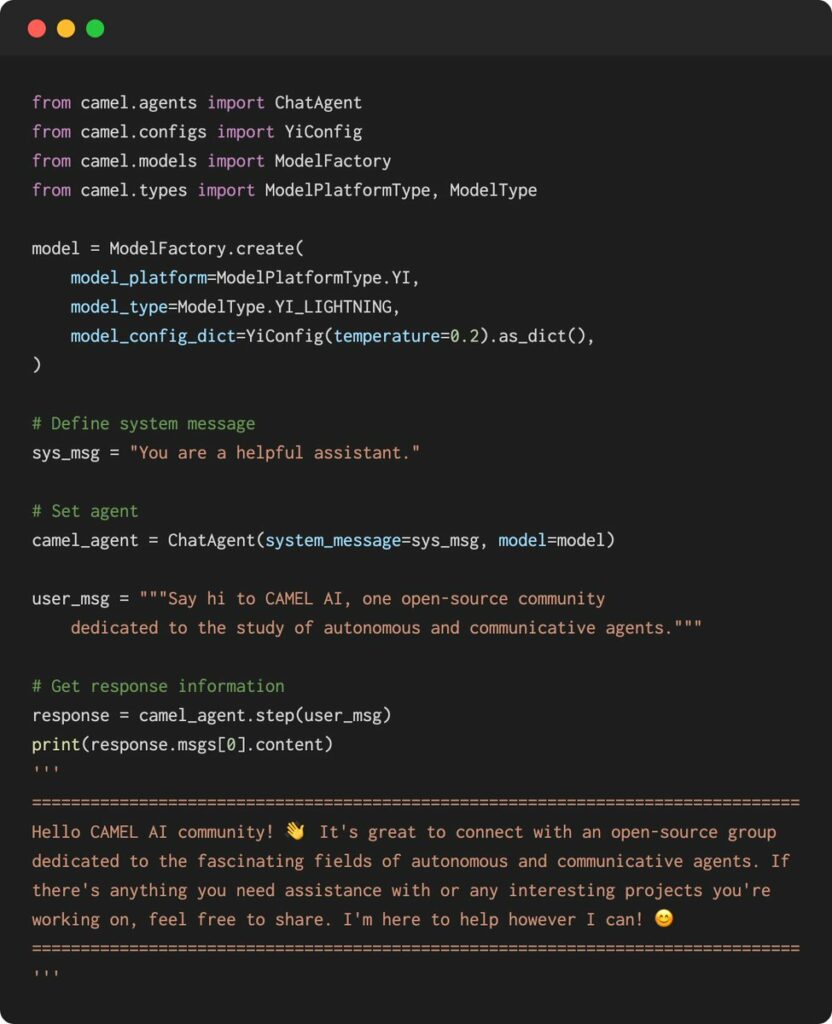The width and height of the screenshot is (832, 1024).
Task: Click ModelPlatformType.YI value
Action: 313,277
